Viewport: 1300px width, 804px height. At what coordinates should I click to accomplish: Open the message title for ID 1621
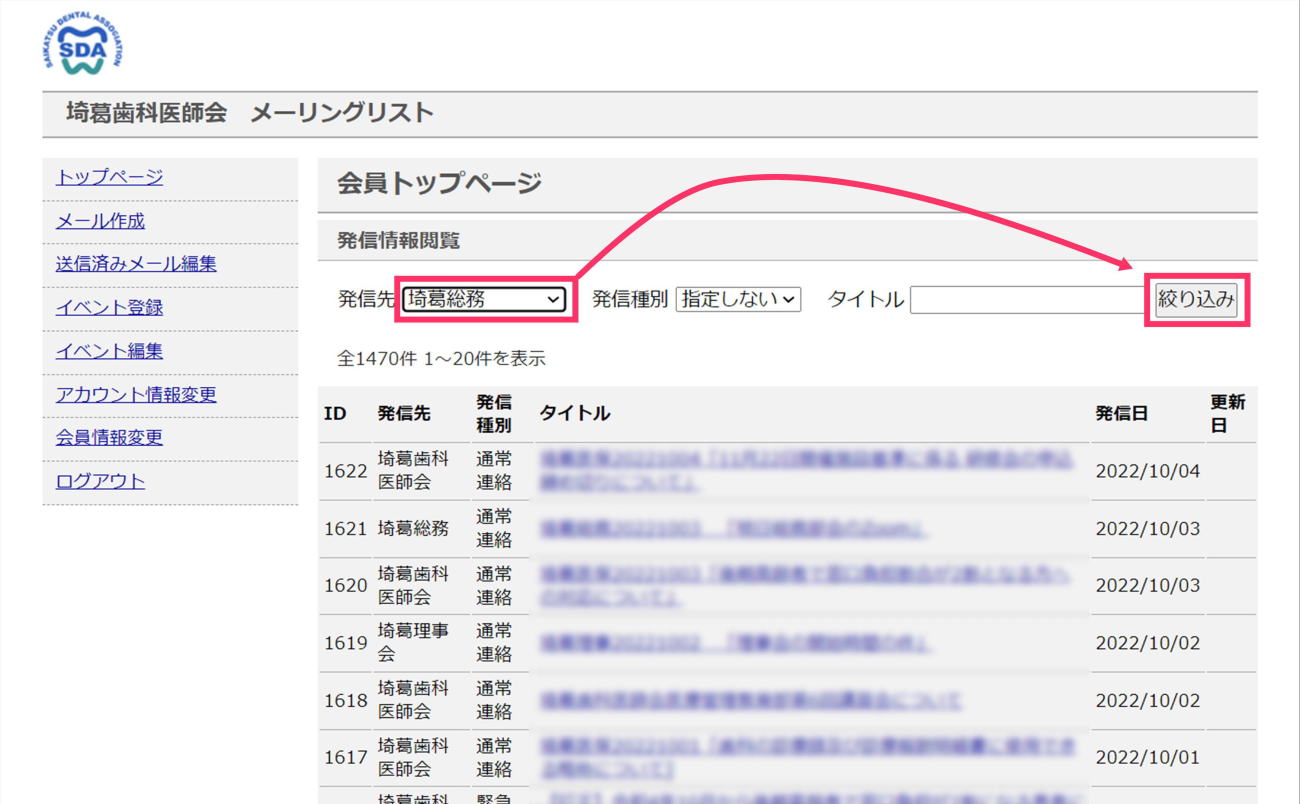[732, 528]
